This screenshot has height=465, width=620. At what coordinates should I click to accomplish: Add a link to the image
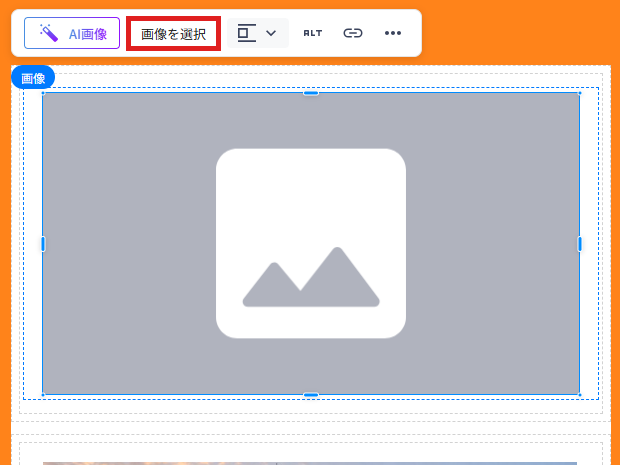pos(353,33)
